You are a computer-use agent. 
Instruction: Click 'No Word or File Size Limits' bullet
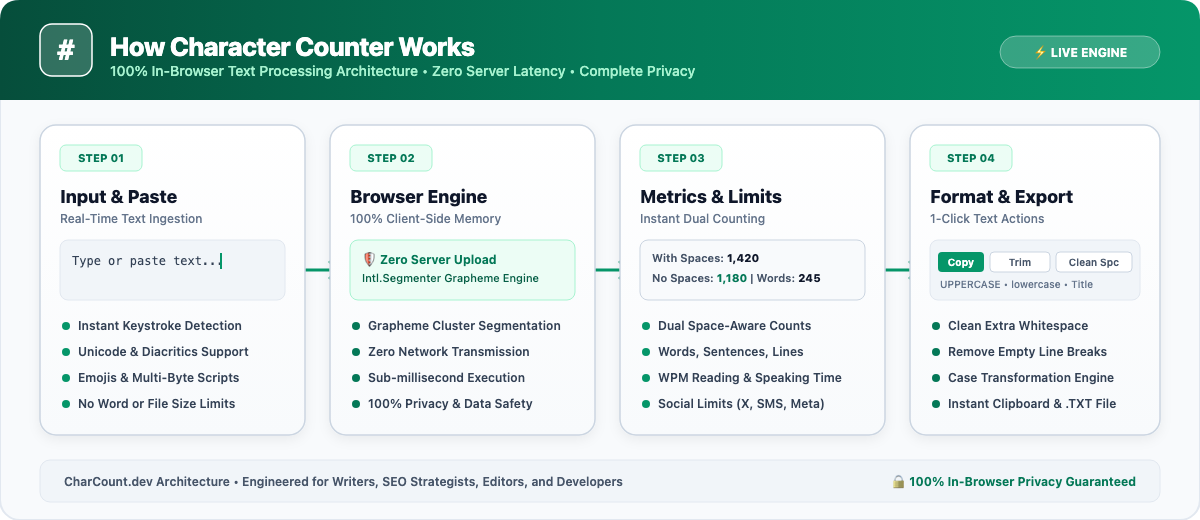(157, 404)
